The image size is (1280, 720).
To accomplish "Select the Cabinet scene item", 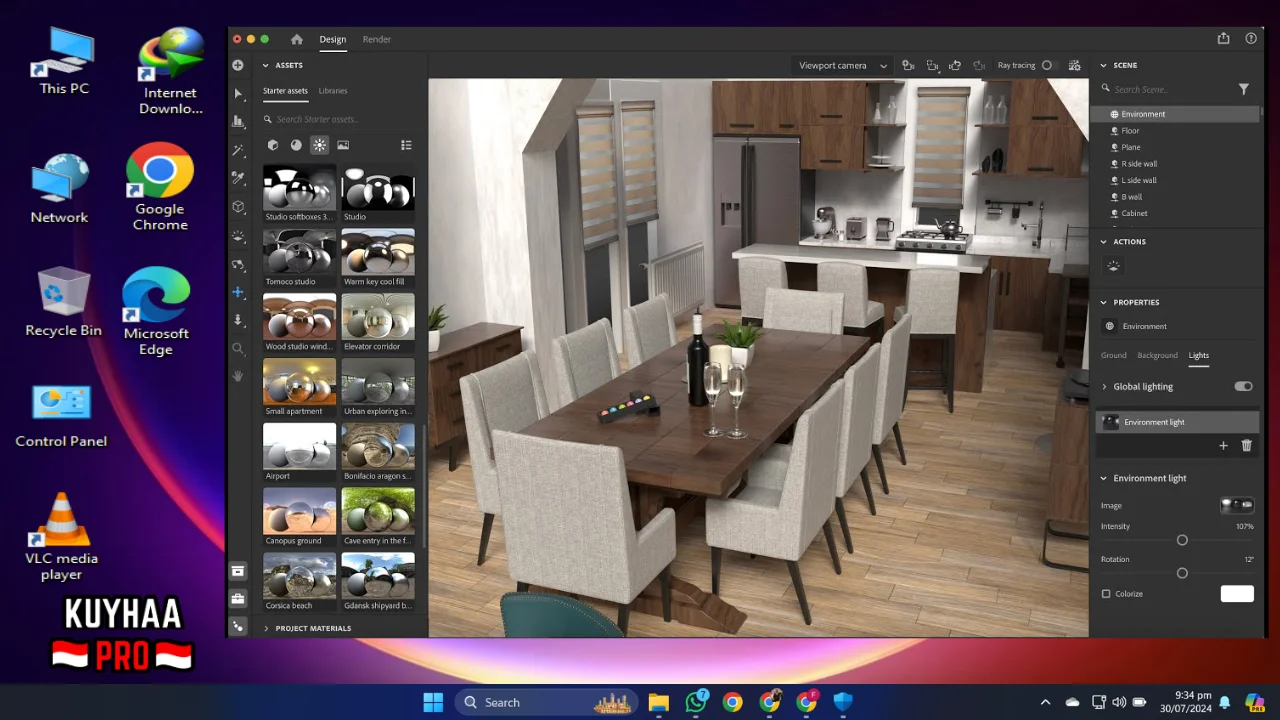I will pyautogui.click(x=1175, y=213).
